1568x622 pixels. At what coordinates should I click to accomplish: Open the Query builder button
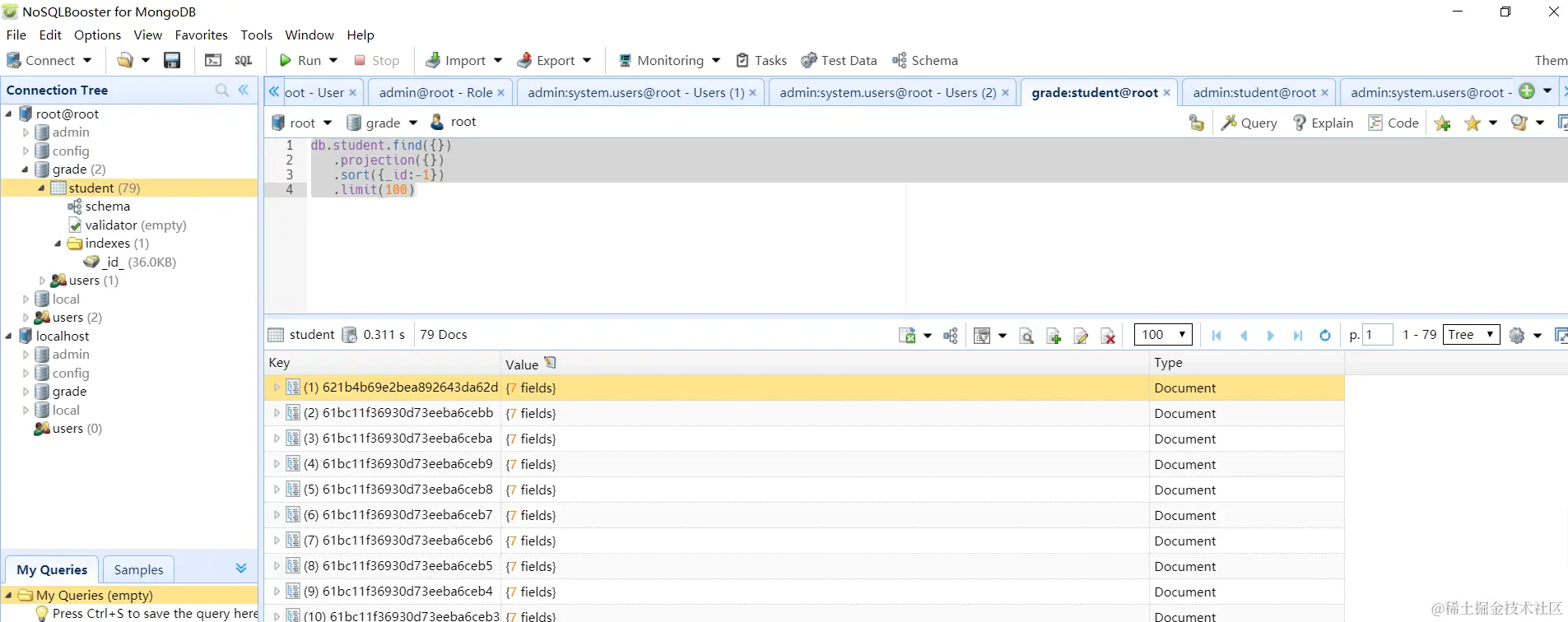pyautogui.click(x=1249, y=123)
